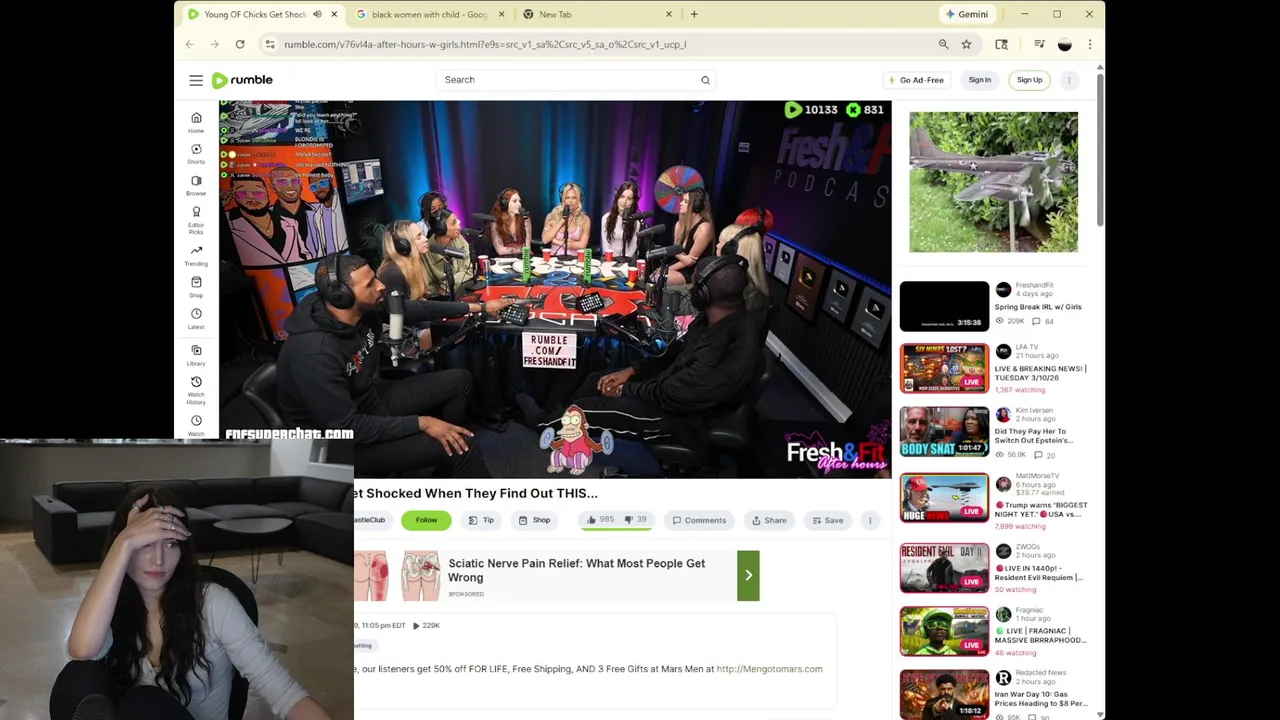Open the Chrome profile avatar
Screen dimensions: 1280x720
(x=1065, y=44)
